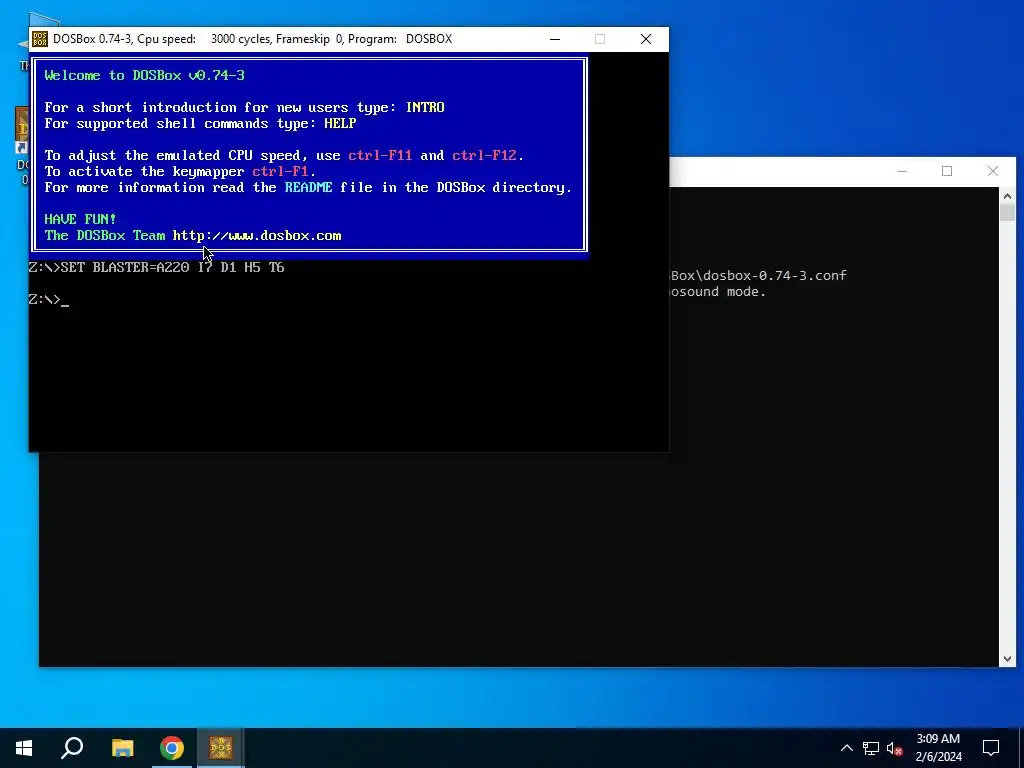Screen dimensions: 1024x768
Task: Open the Windows Start menu
Action: pos(24,748)
